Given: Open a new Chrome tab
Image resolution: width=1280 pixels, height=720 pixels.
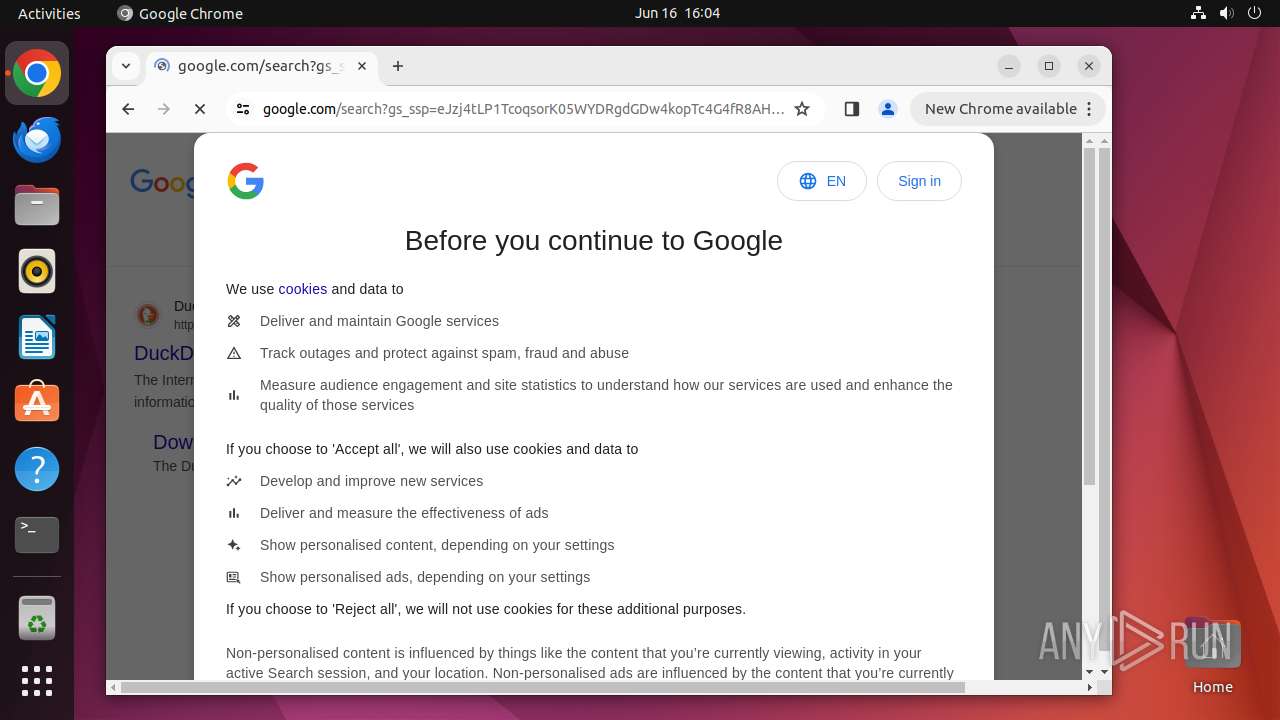Looking at the screenshot, I should click(x=398, y=66).
